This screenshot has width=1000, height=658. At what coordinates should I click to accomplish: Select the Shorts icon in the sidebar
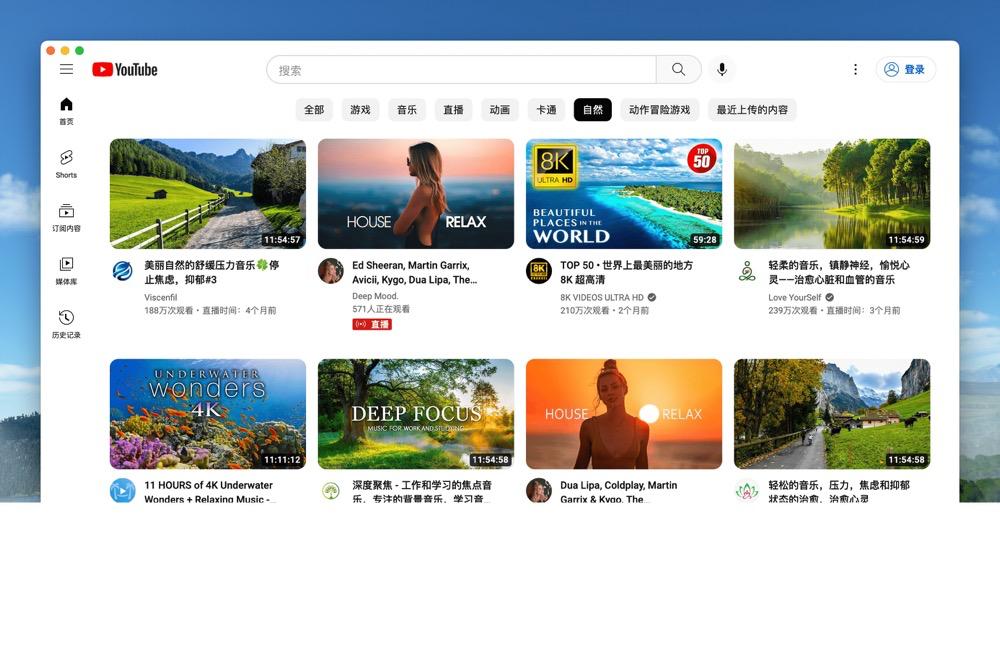point(66,163)
